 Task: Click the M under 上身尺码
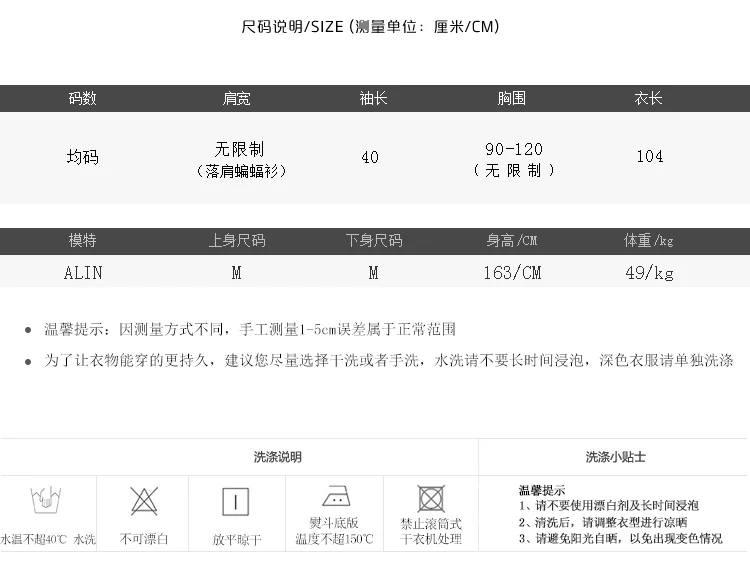[236, 273]
